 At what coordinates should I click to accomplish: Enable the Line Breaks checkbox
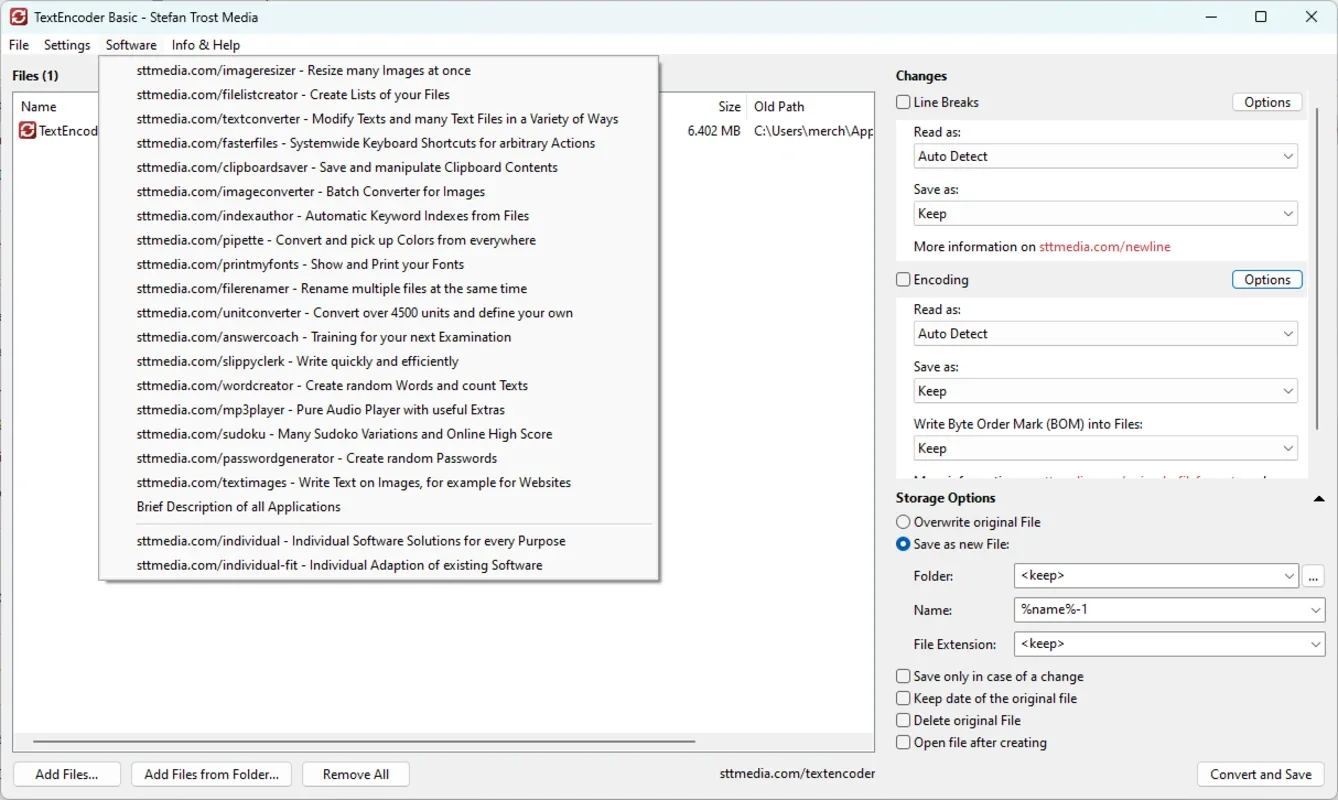(904, 102)
